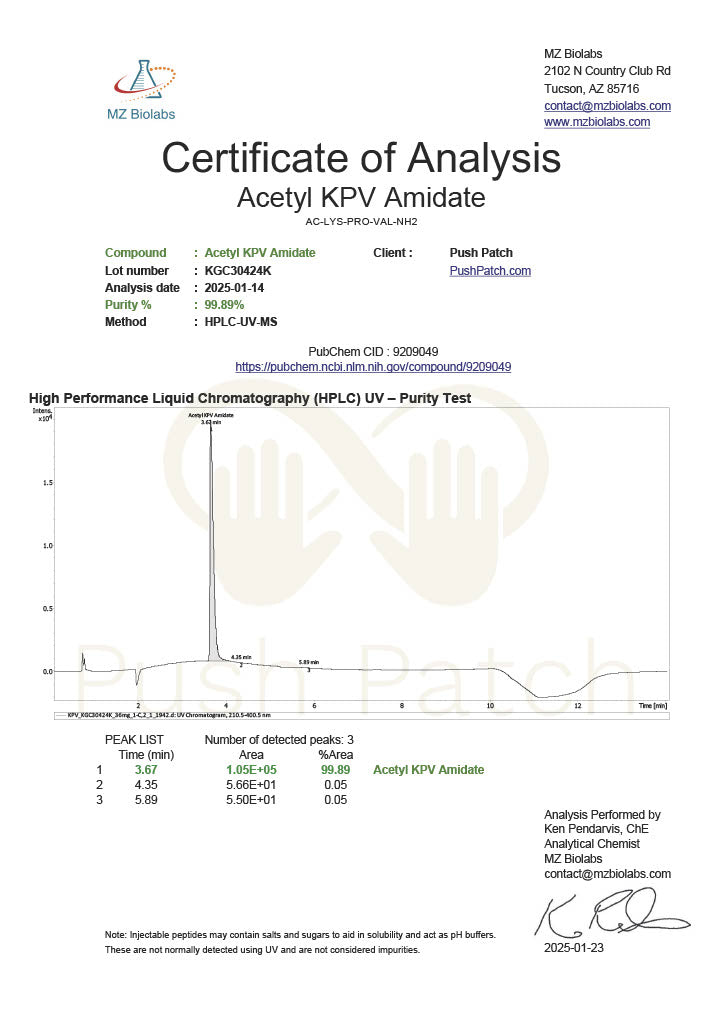Click the Time [min] axis label
The image size is (723, 1024).
coord(653,706)
